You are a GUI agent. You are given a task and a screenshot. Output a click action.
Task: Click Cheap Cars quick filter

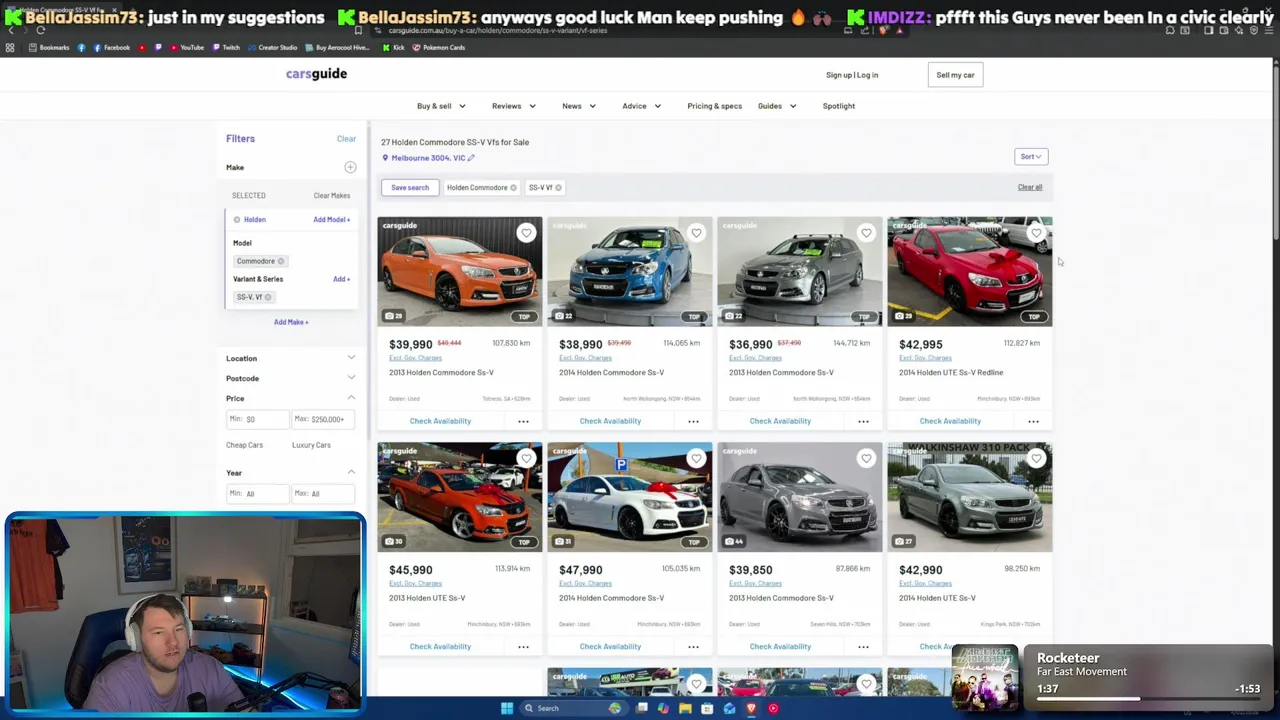(244, 445)
